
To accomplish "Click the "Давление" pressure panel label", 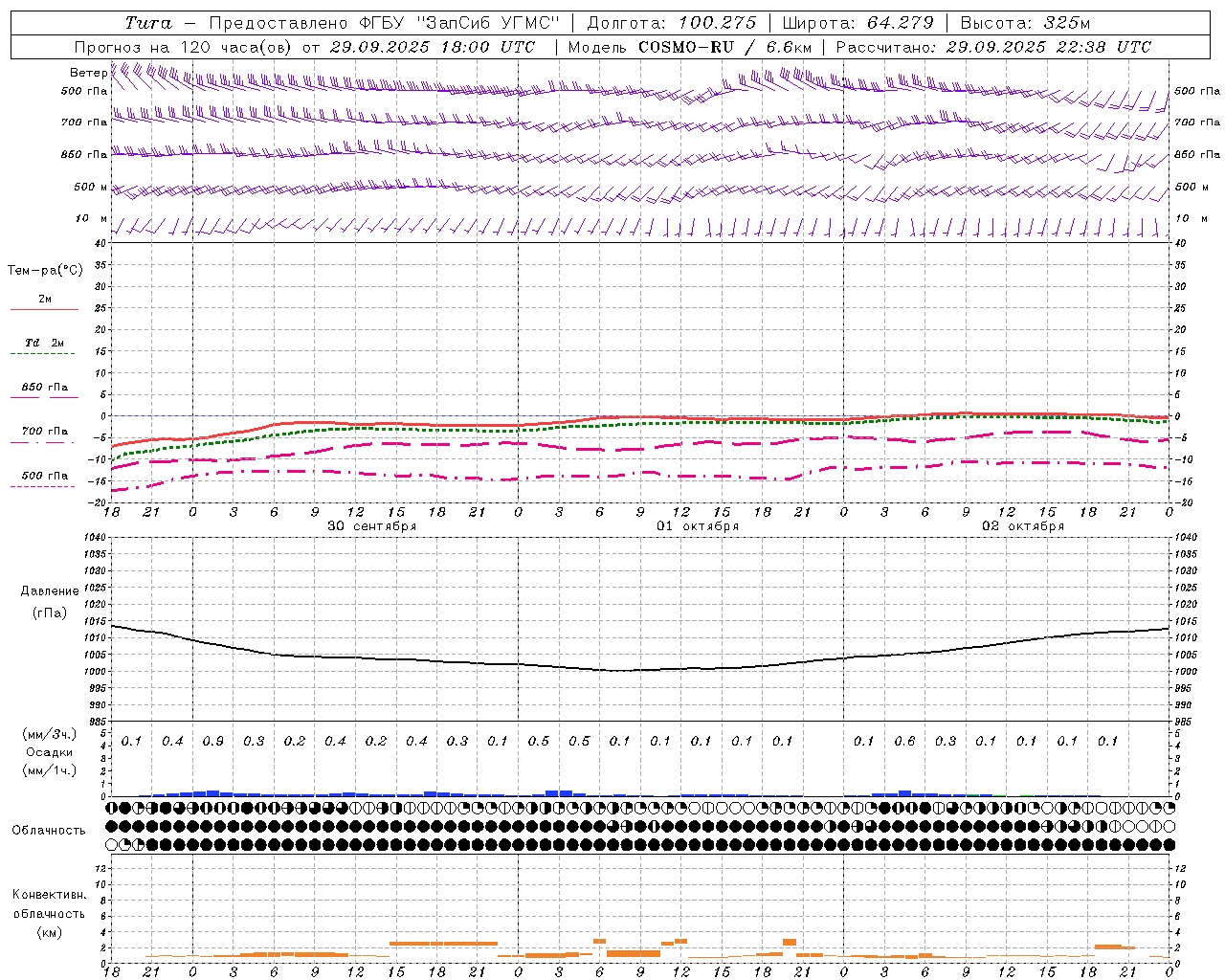I will click(x=50, y=591).
